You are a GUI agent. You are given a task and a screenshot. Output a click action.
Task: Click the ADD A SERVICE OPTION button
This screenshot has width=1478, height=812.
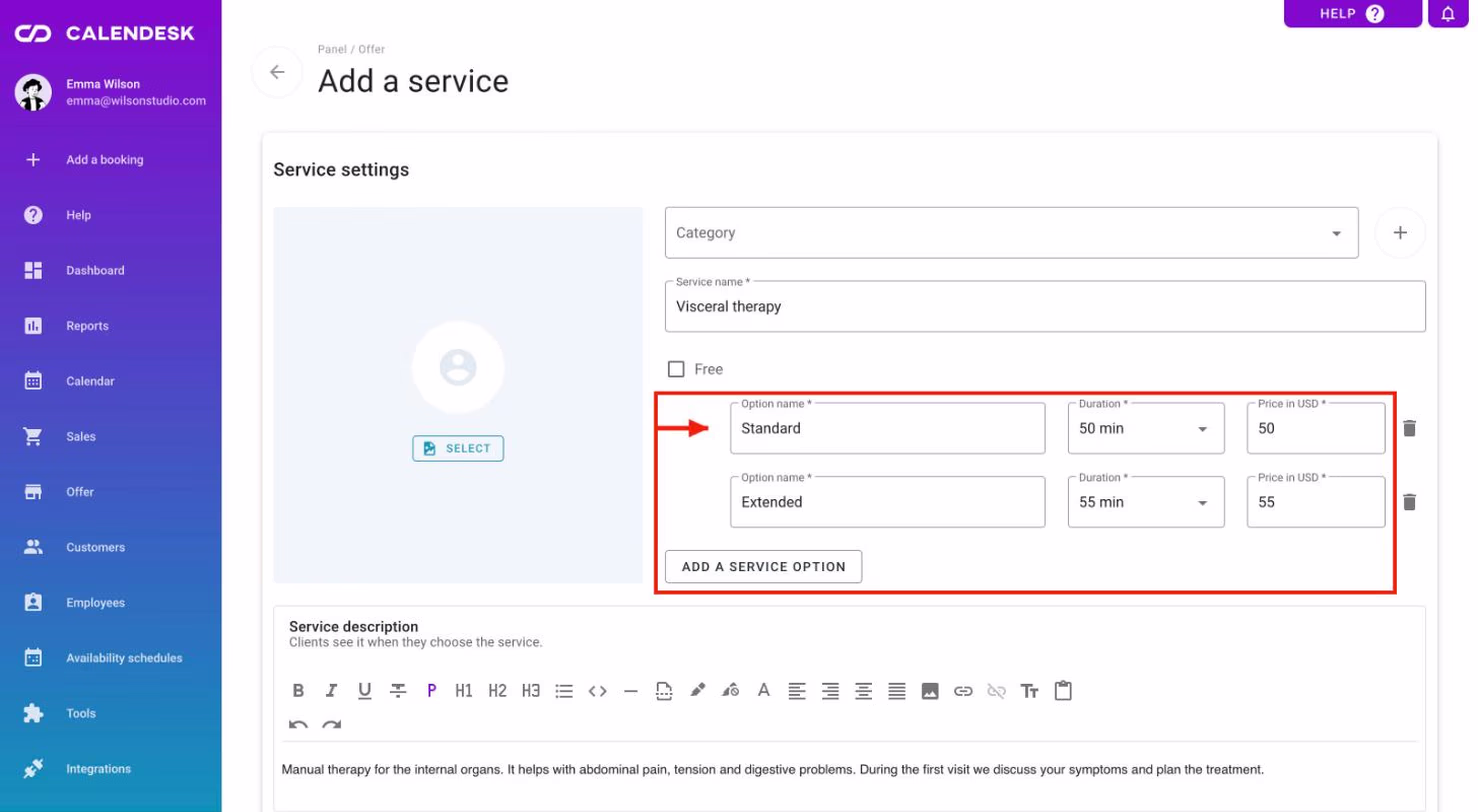pyautogui.click(x=763, y=566)
